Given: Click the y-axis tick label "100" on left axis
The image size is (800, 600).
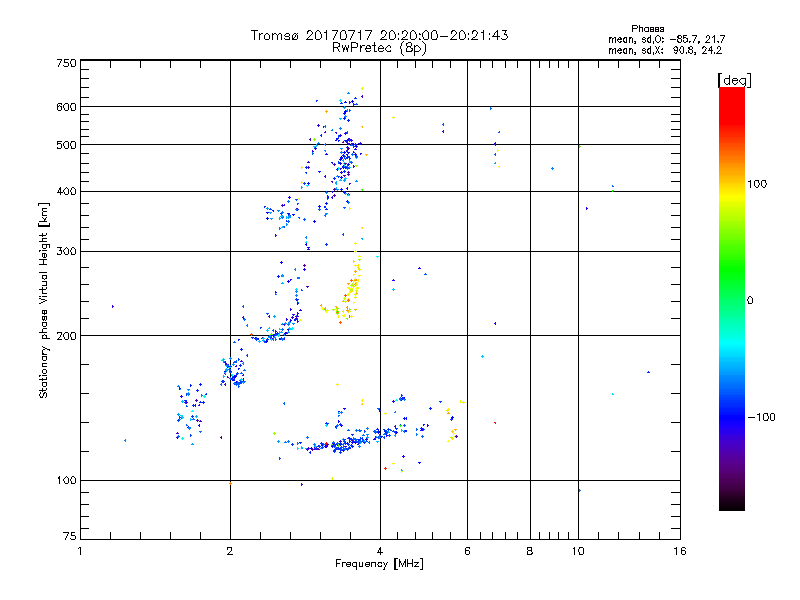Looking at the screenshot, I should (66, 480).
